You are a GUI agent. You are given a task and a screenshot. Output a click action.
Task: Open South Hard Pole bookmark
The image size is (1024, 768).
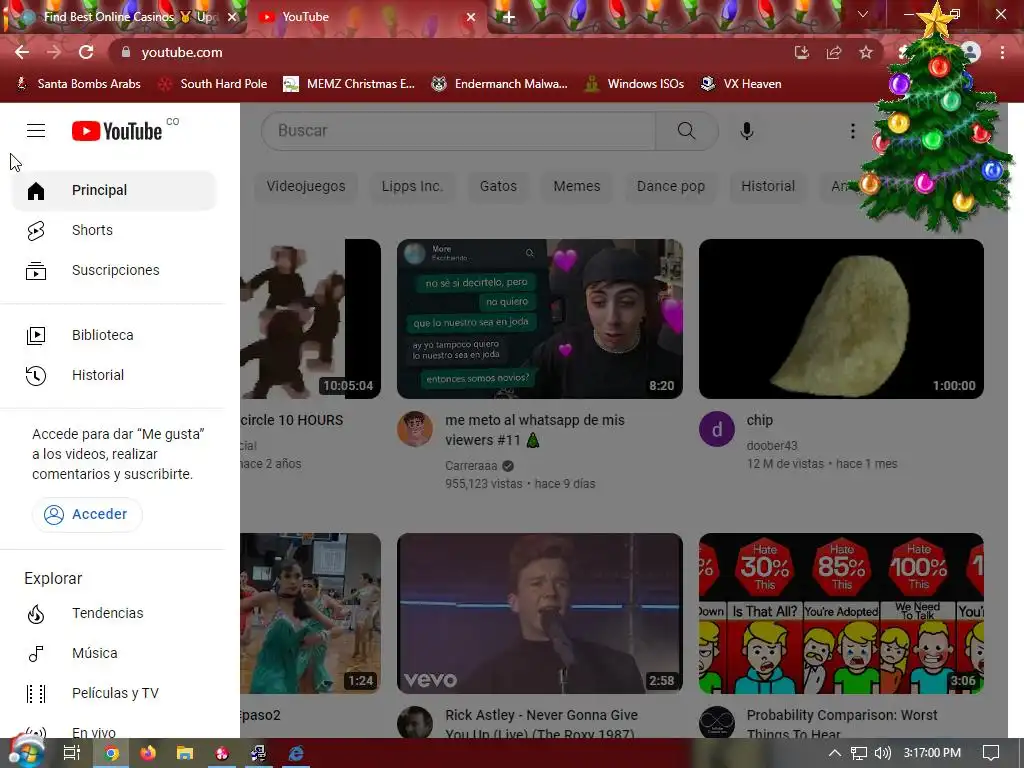point(213,84)
